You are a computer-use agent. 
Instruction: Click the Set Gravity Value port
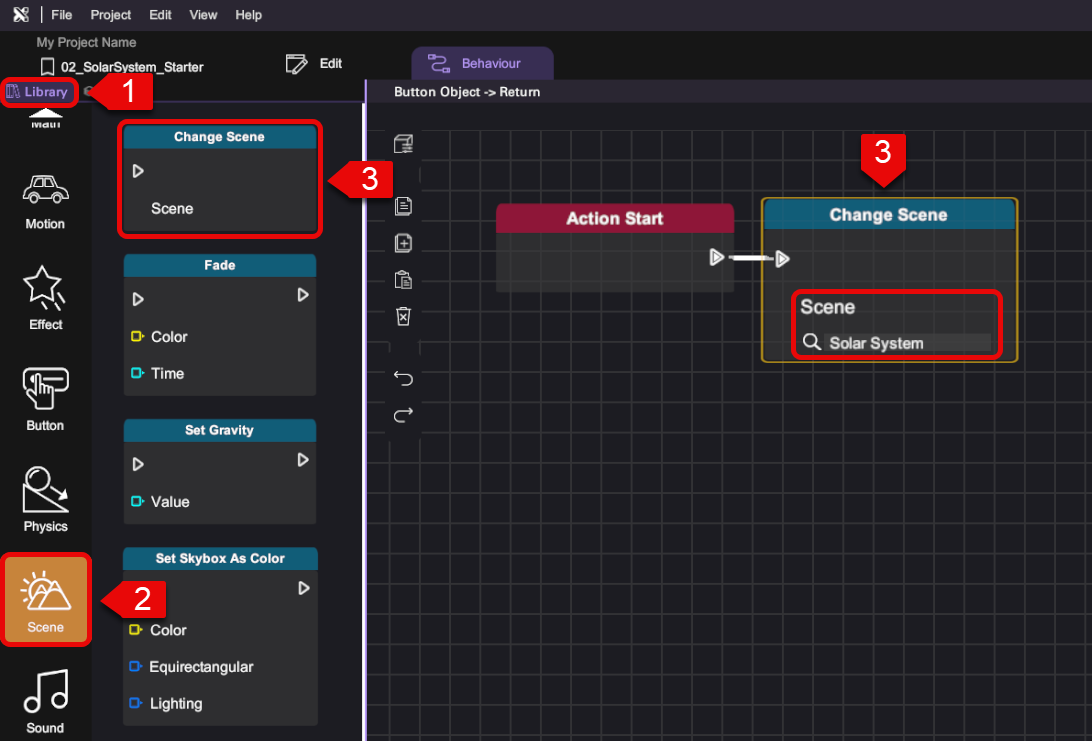point(137,501)
